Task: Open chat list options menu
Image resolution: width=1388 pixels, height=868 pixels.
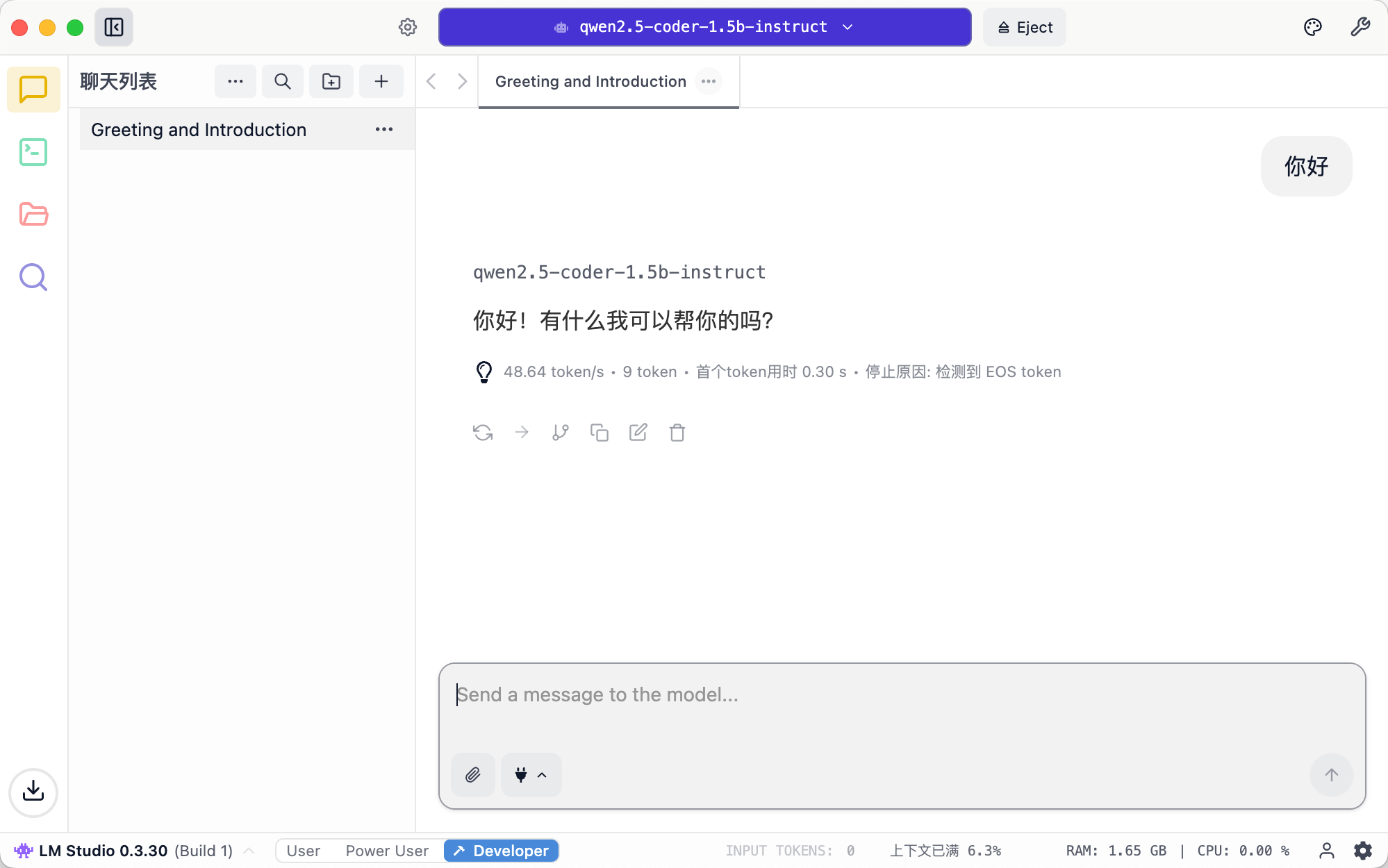Action: (x=236, y=81)
